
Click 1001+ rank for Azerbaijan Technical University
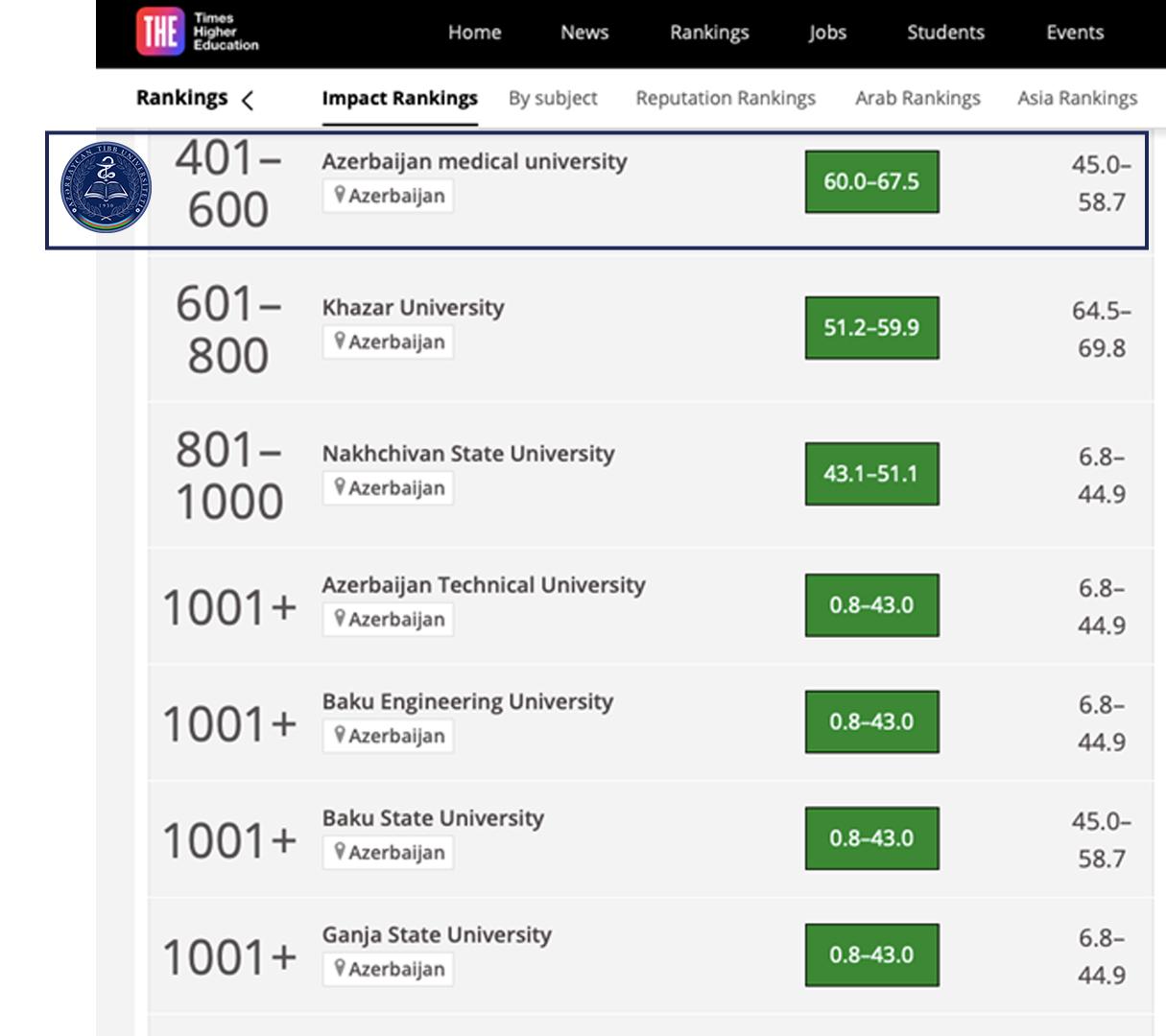229,607
